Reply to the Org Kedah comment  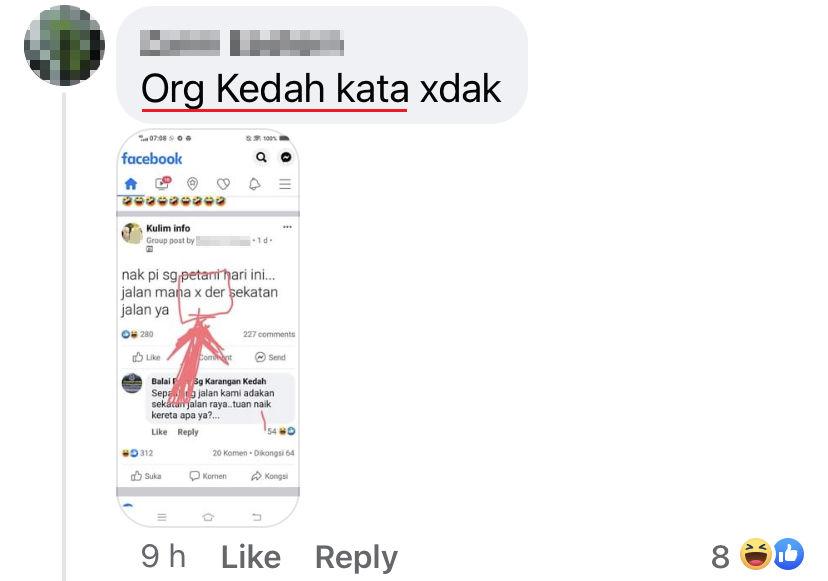click(356, 557)
